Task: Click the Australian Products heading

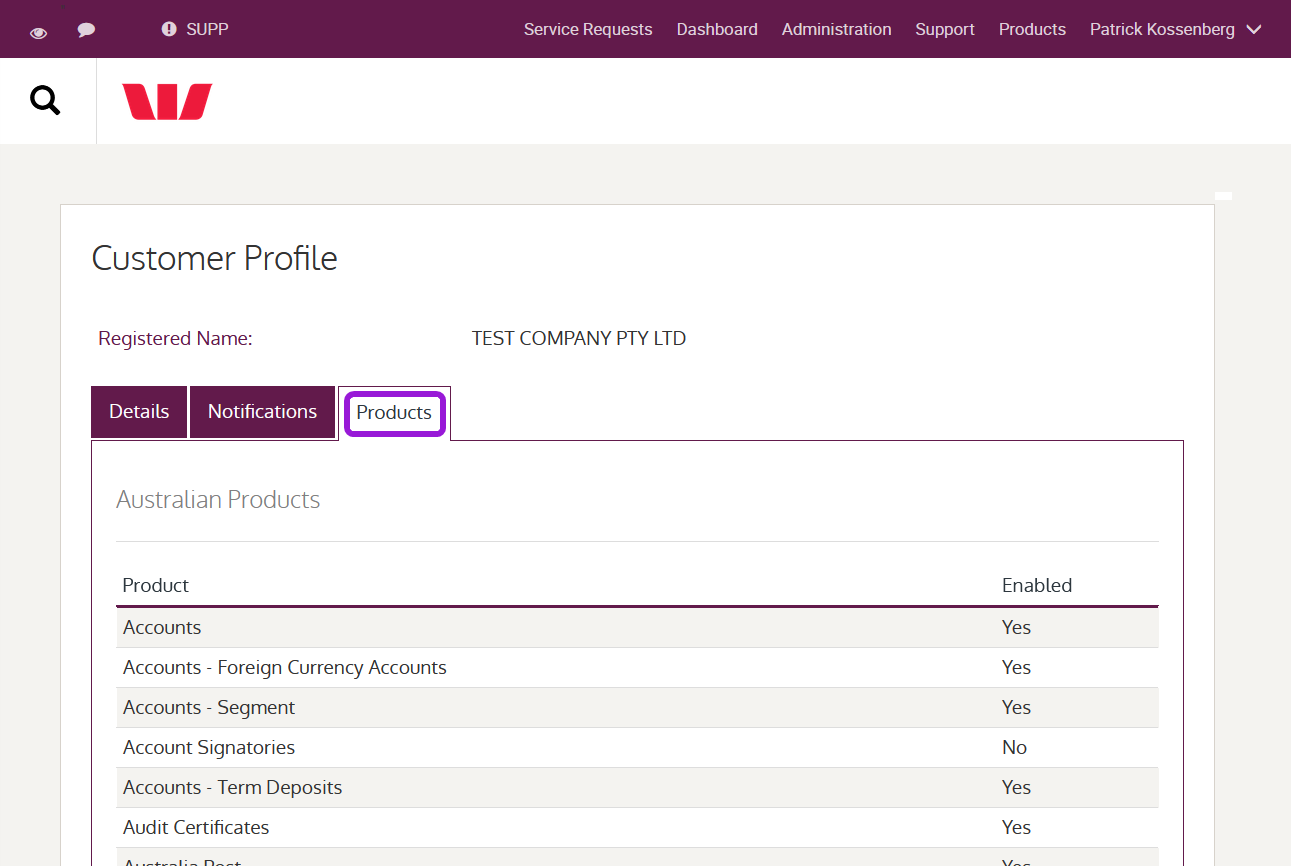Action: click(x=218, y=500)
